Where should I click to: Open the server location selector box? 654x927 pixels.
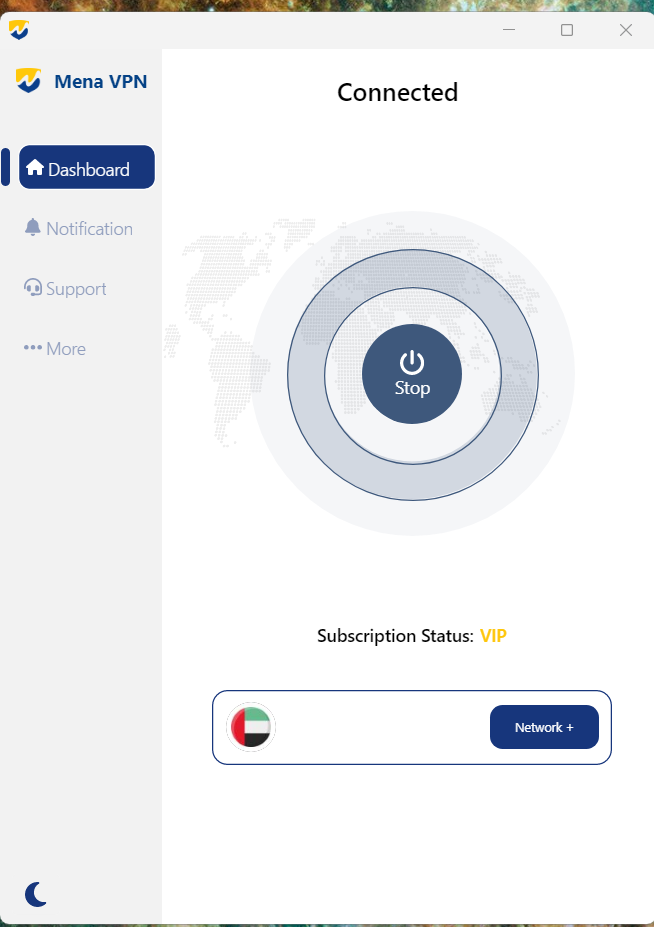tap(412, 727)
